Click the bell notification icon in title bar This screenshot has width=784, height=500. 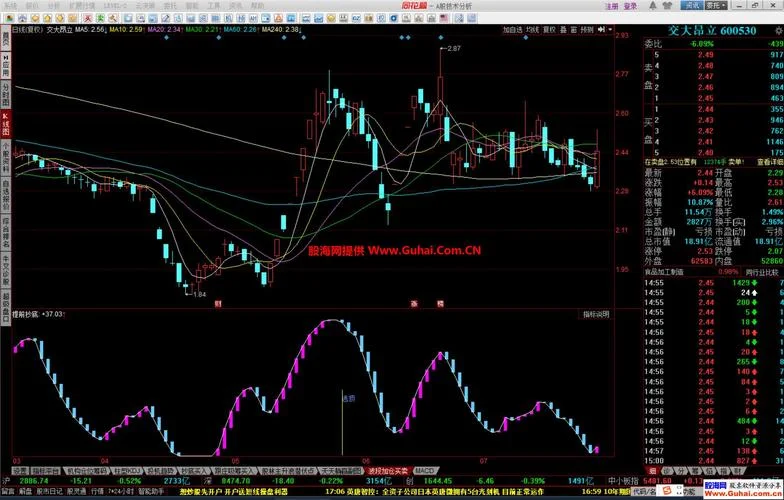[x=653, y=6]
